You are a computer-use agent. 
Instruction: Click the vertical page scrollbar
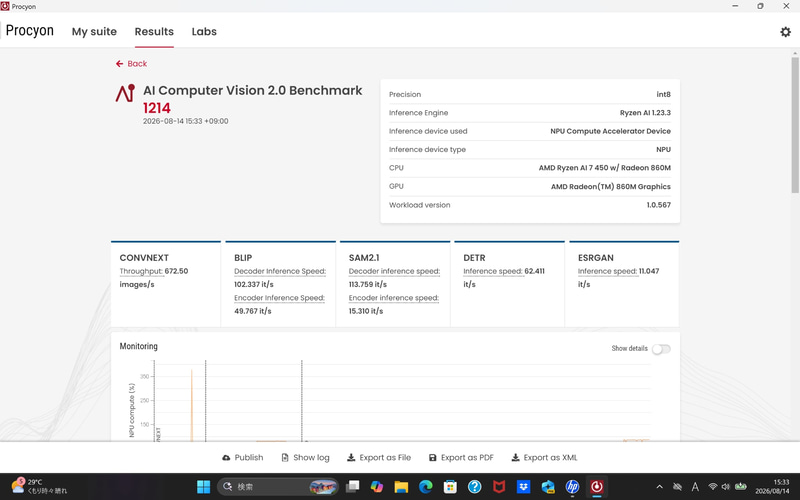795,125
